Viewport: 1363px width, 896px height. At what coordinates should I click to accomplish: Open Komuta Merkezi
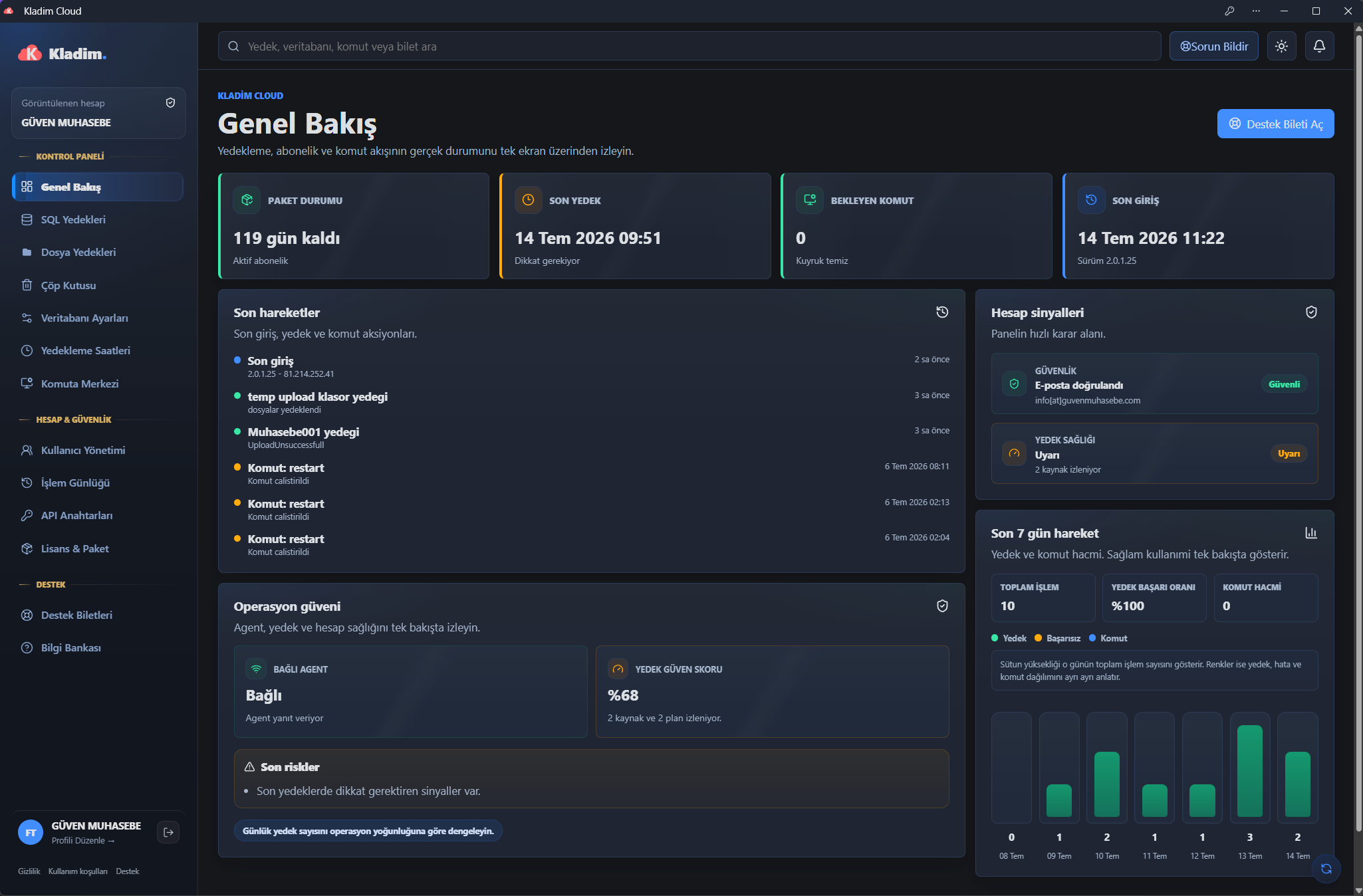tap(98, 384)
